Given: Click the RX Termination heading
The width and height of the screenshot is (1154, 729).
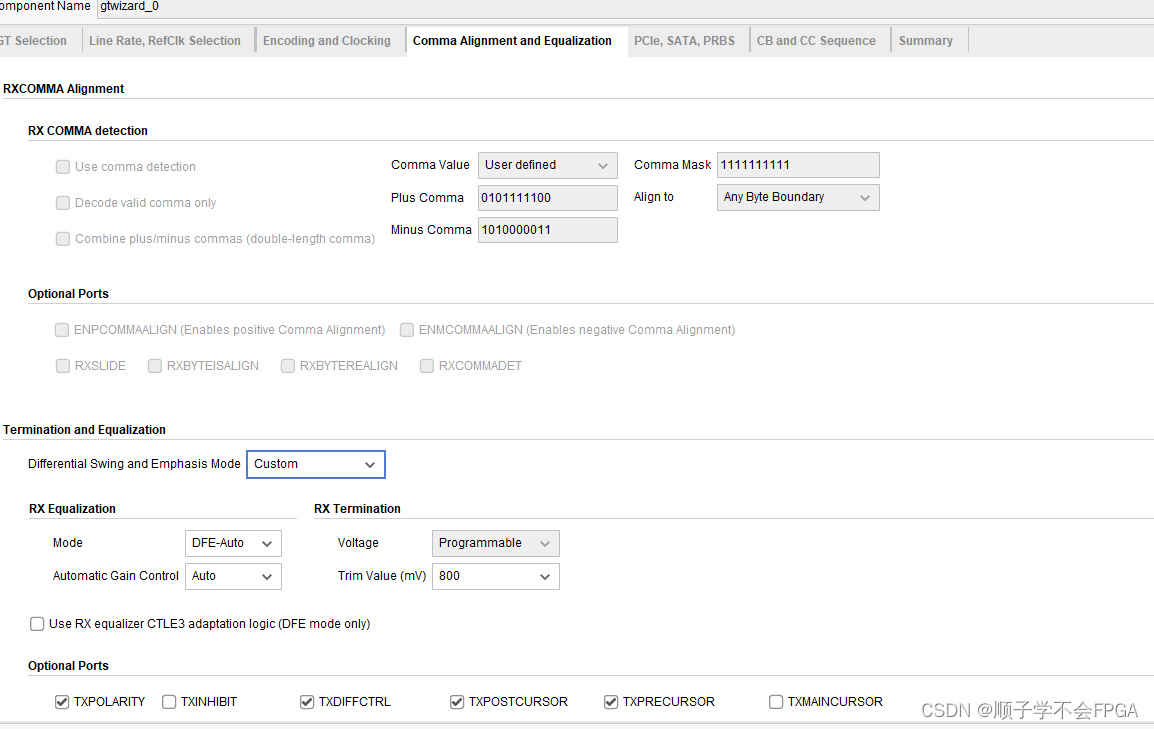Looking at the screenshot, I should (357, 509).
